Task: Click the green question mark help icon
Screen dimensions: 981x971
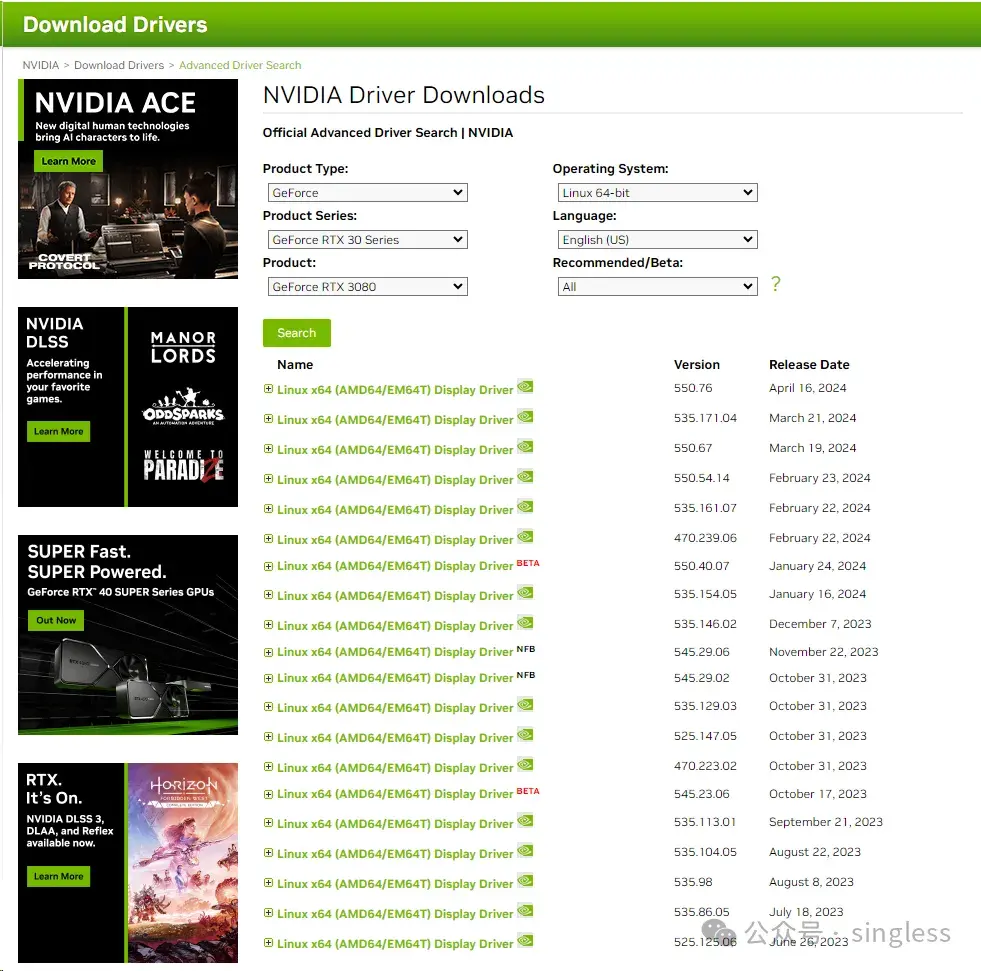Action: click(776, 284)
